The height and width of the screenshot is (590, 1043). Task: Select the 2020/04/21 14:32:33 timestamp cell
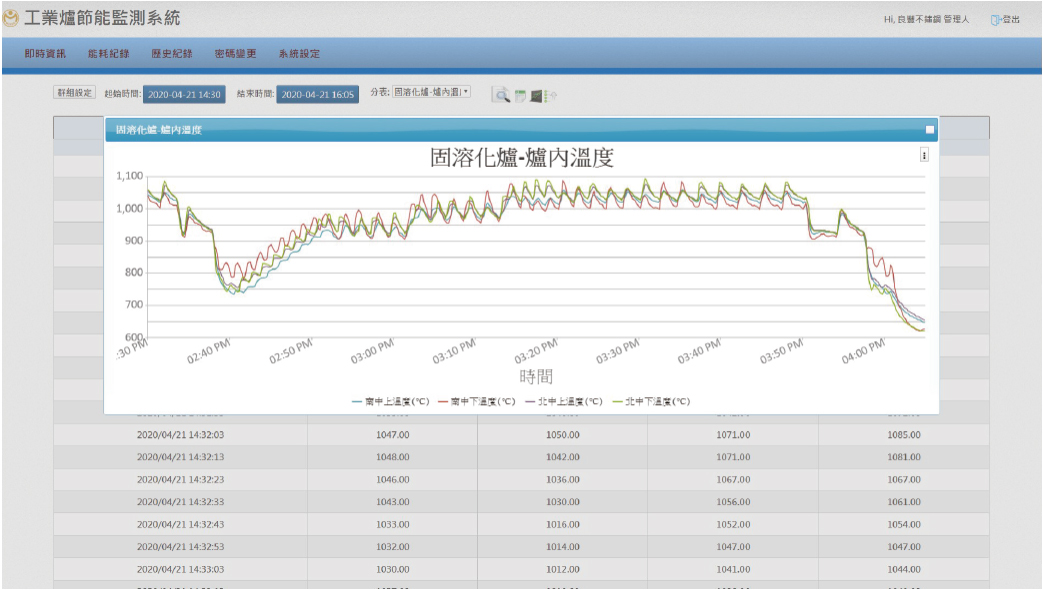pos(180,502)
